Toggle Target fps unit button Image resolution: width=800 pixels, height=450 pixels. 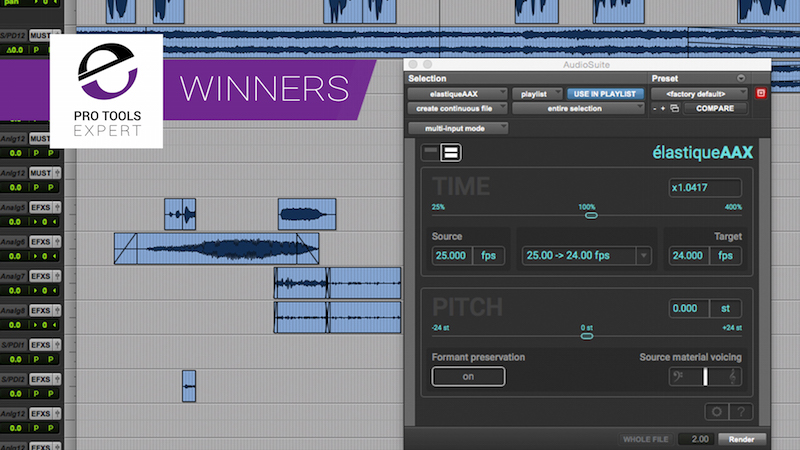pyautogui.click(x=725, y=256)
